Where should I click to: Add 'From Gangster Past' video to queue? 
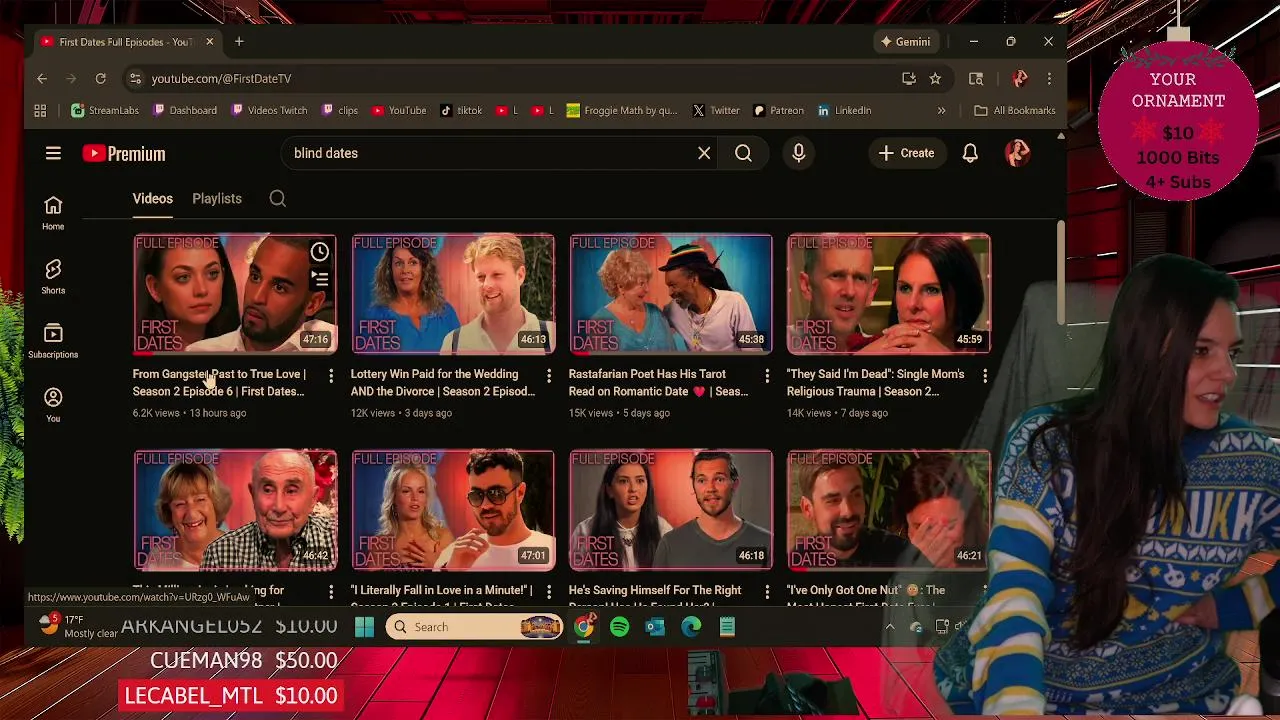pos(319,280)
